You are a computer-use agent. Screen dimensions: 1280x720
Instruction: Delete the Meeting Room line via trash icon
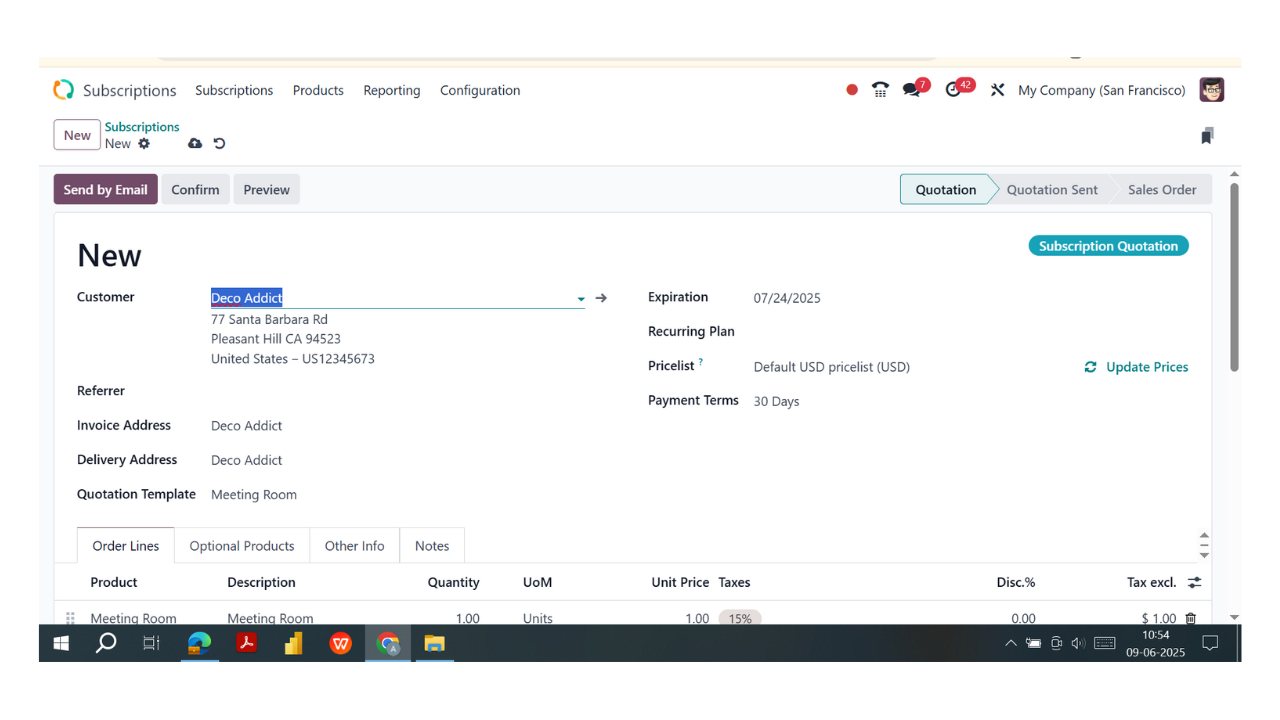(1190, 618)
